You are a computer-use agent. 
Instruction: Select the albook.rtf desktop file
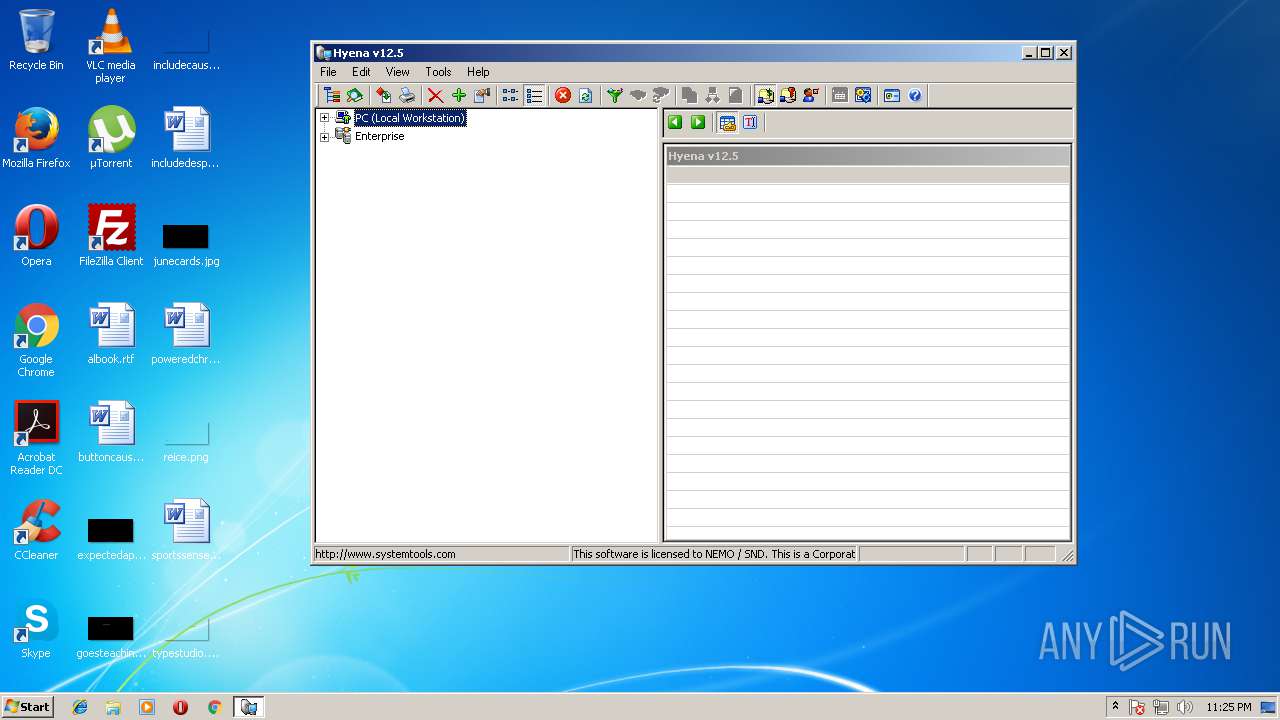tap(111, 334)
